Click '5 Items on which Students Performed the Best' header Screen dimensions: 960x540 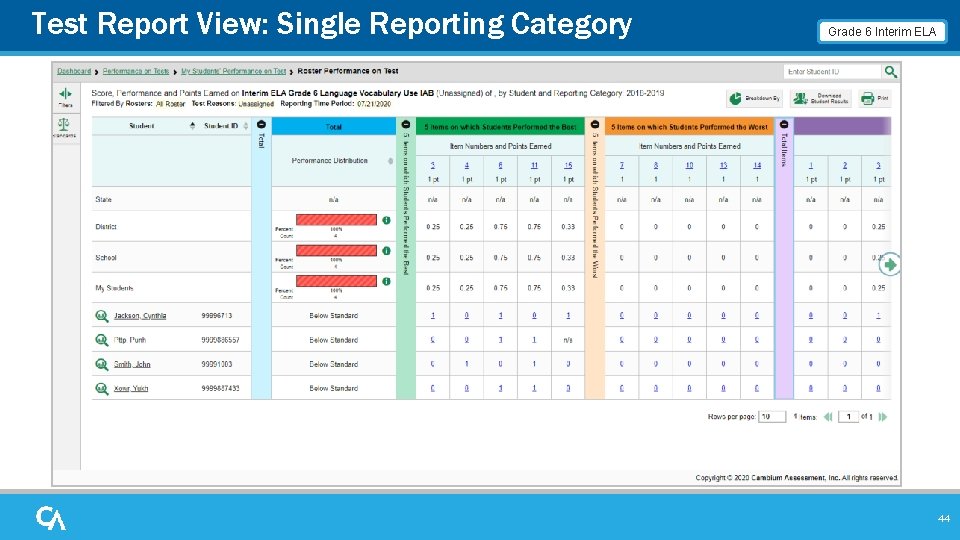point(500,127)
